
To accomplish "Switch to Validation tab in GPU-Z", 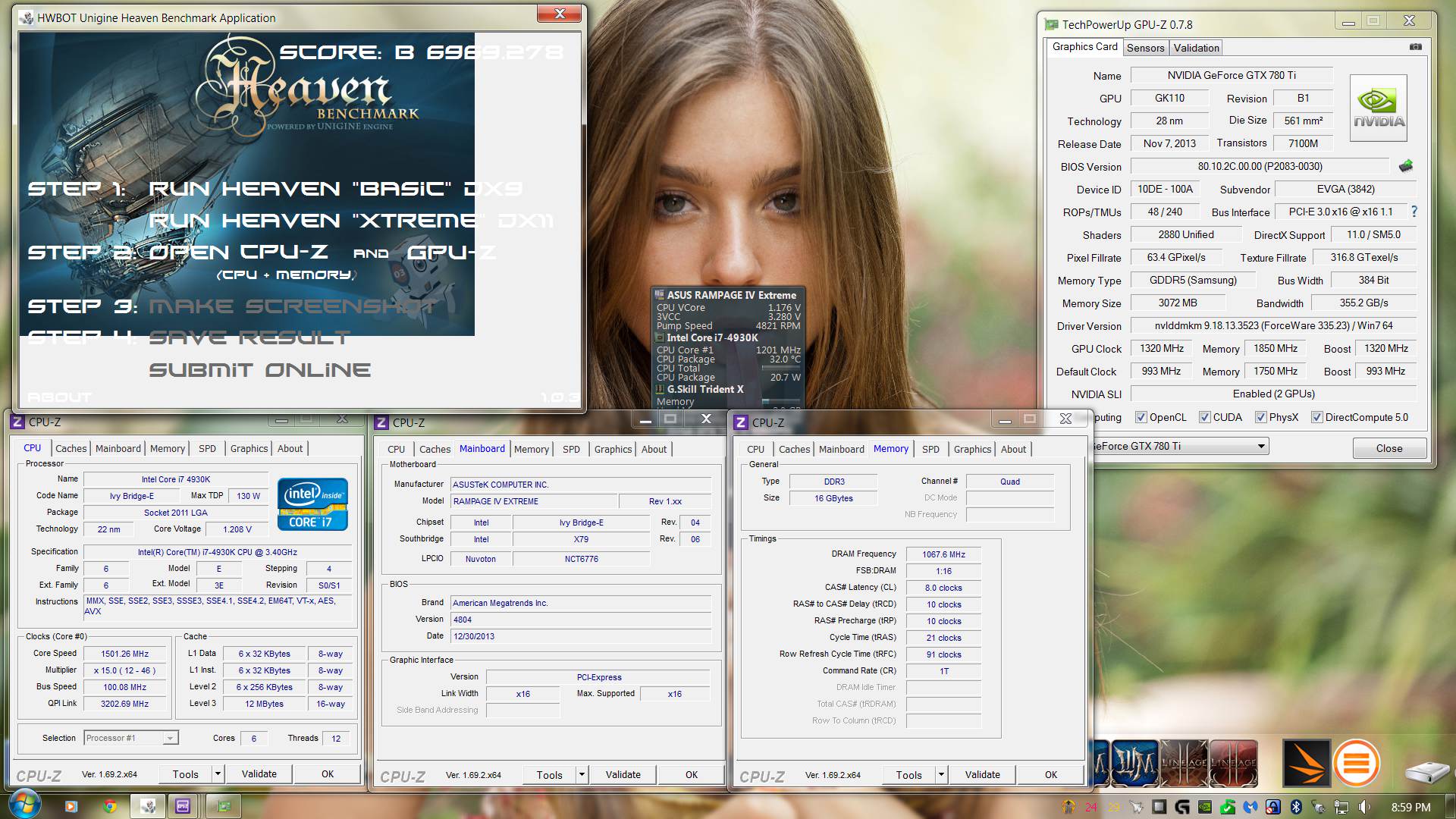I will coord(1196,48).
